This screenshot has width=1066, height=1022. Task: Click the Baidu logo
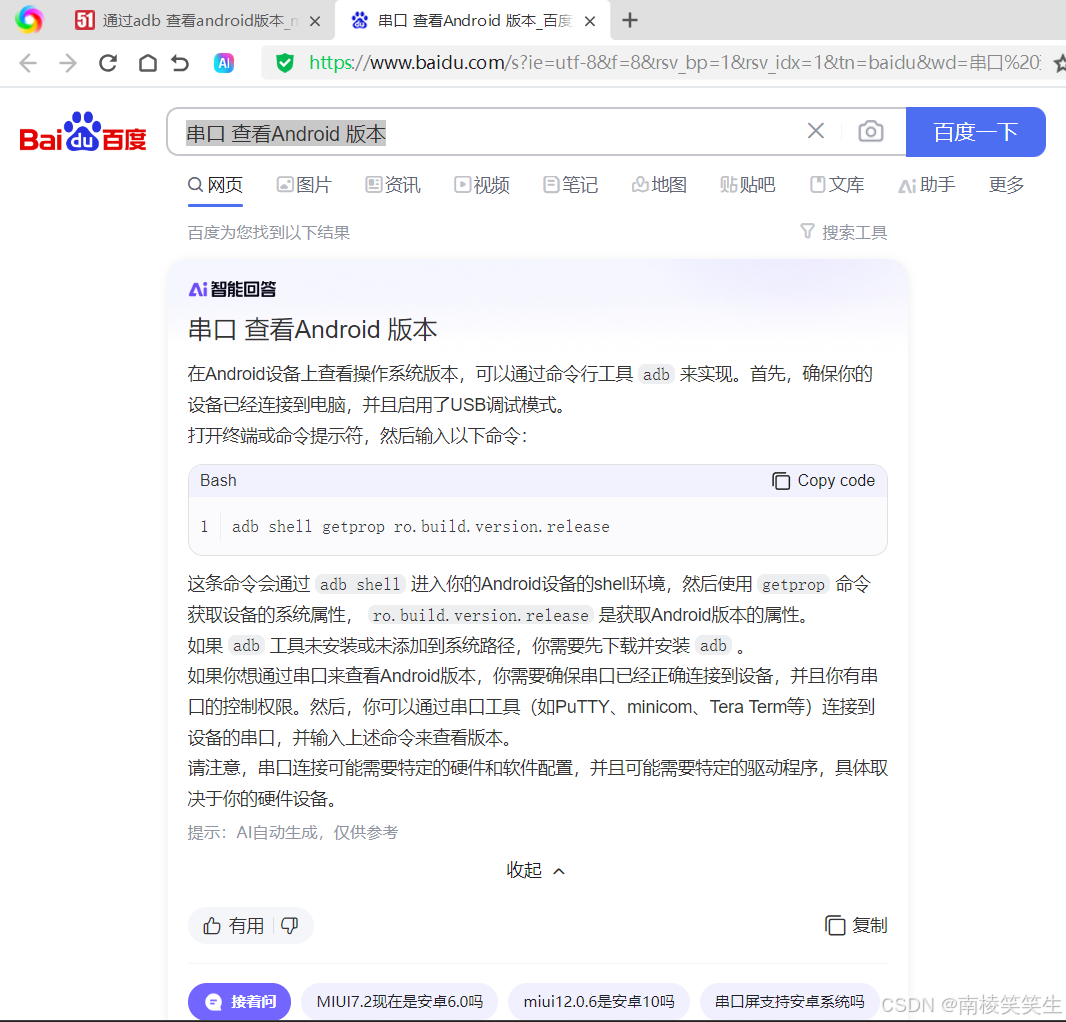83,131
